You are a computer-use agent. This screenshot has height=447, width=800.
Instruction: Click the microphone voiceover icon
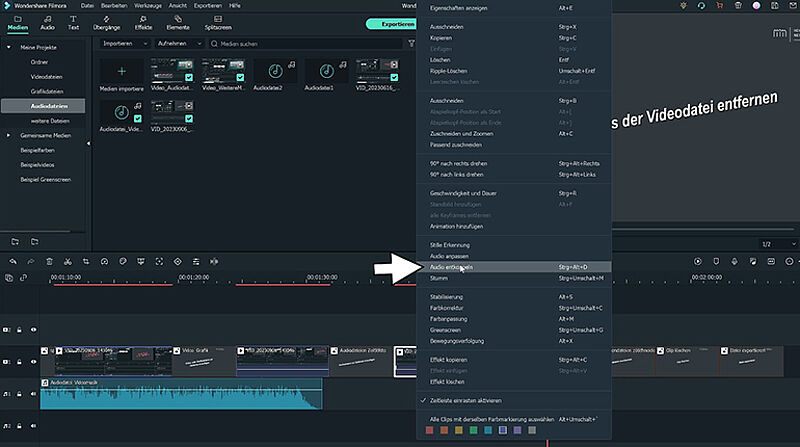click(x=734, y=261)
